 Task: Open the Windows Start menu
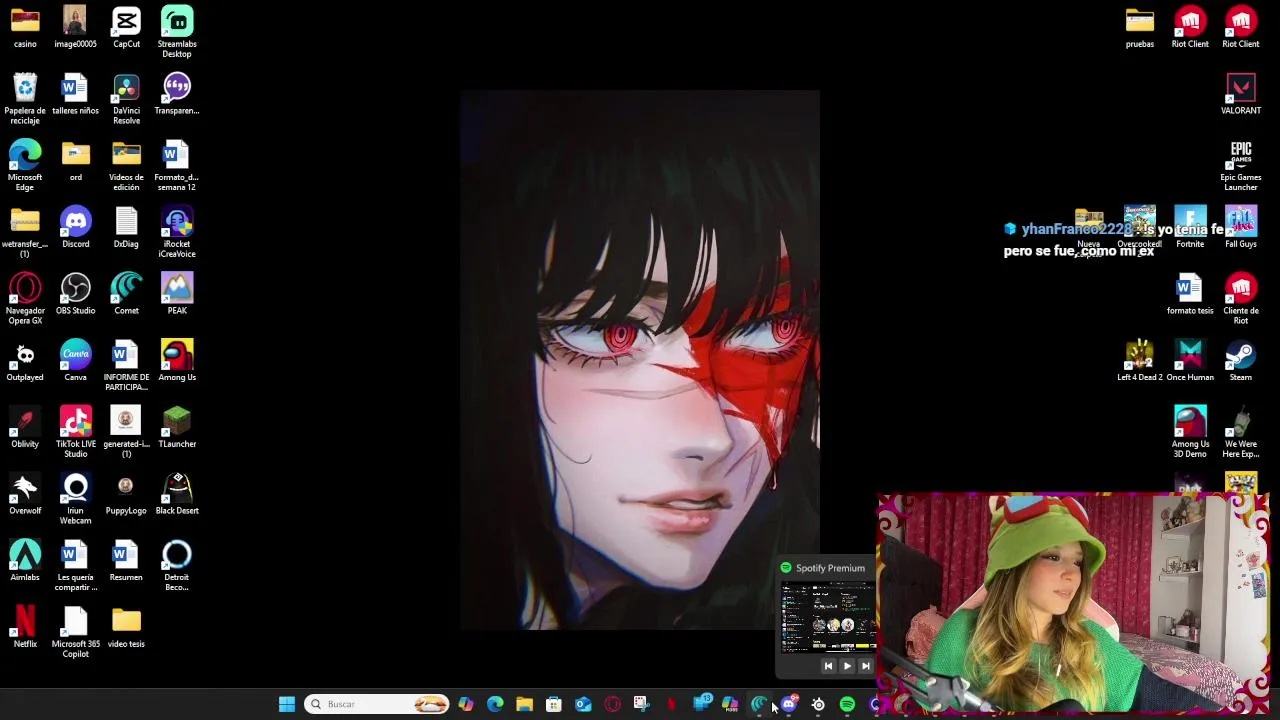(287, 704)
